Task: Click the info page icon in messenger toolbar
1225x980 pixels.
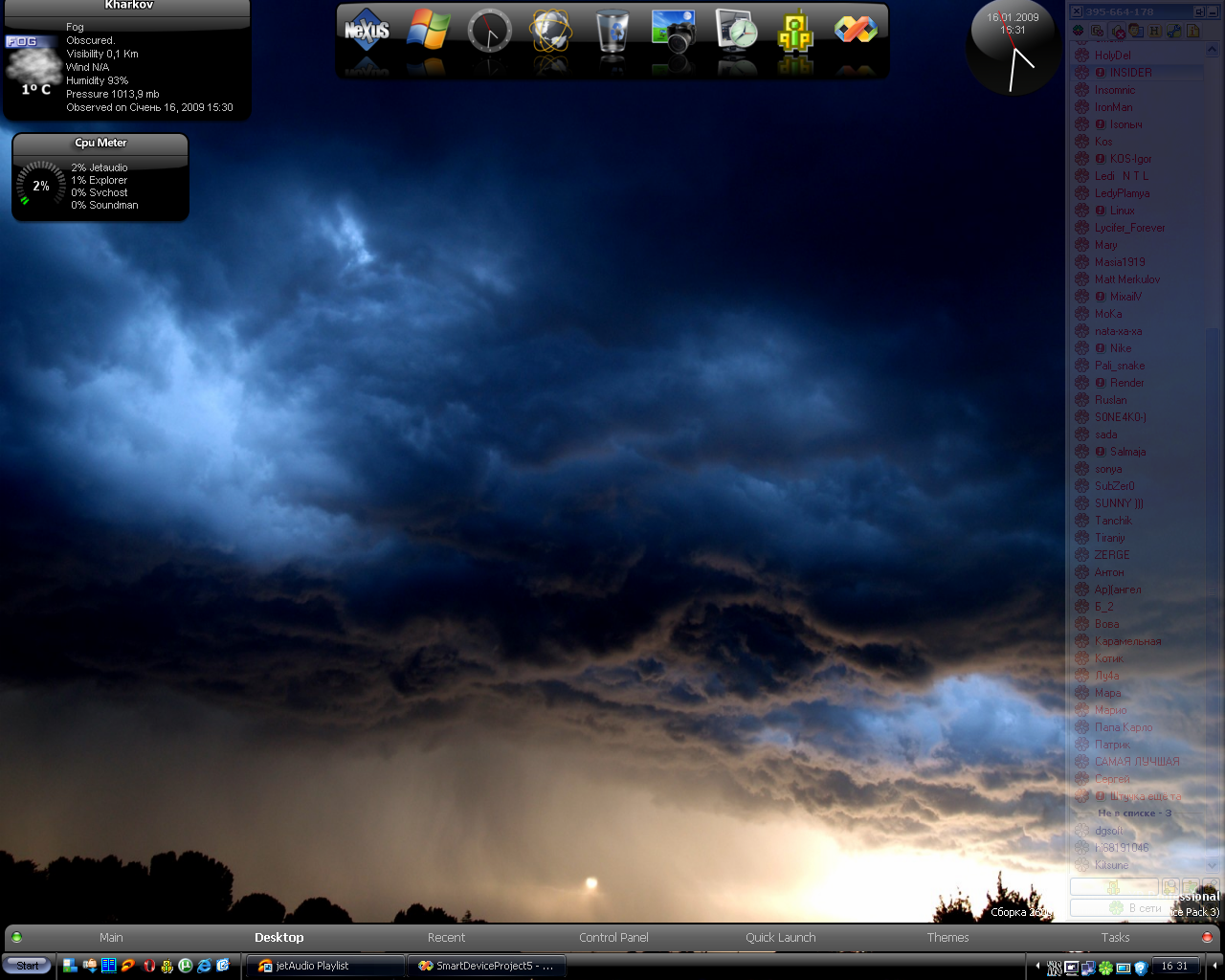Action: click(1192, 31)
